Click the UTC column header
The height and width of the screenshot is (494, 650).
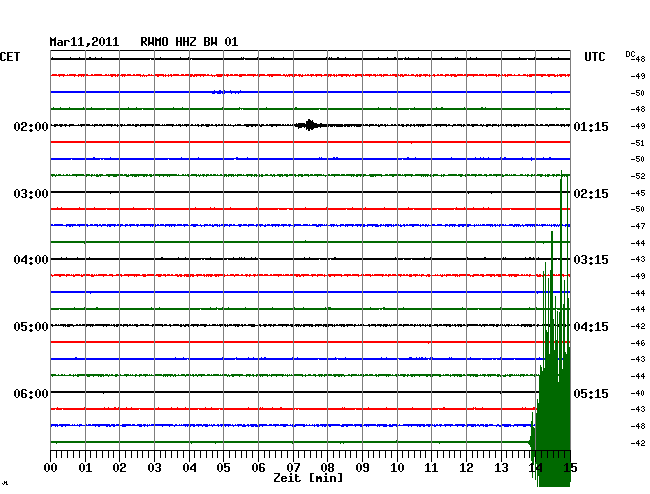tap(595, 57)
